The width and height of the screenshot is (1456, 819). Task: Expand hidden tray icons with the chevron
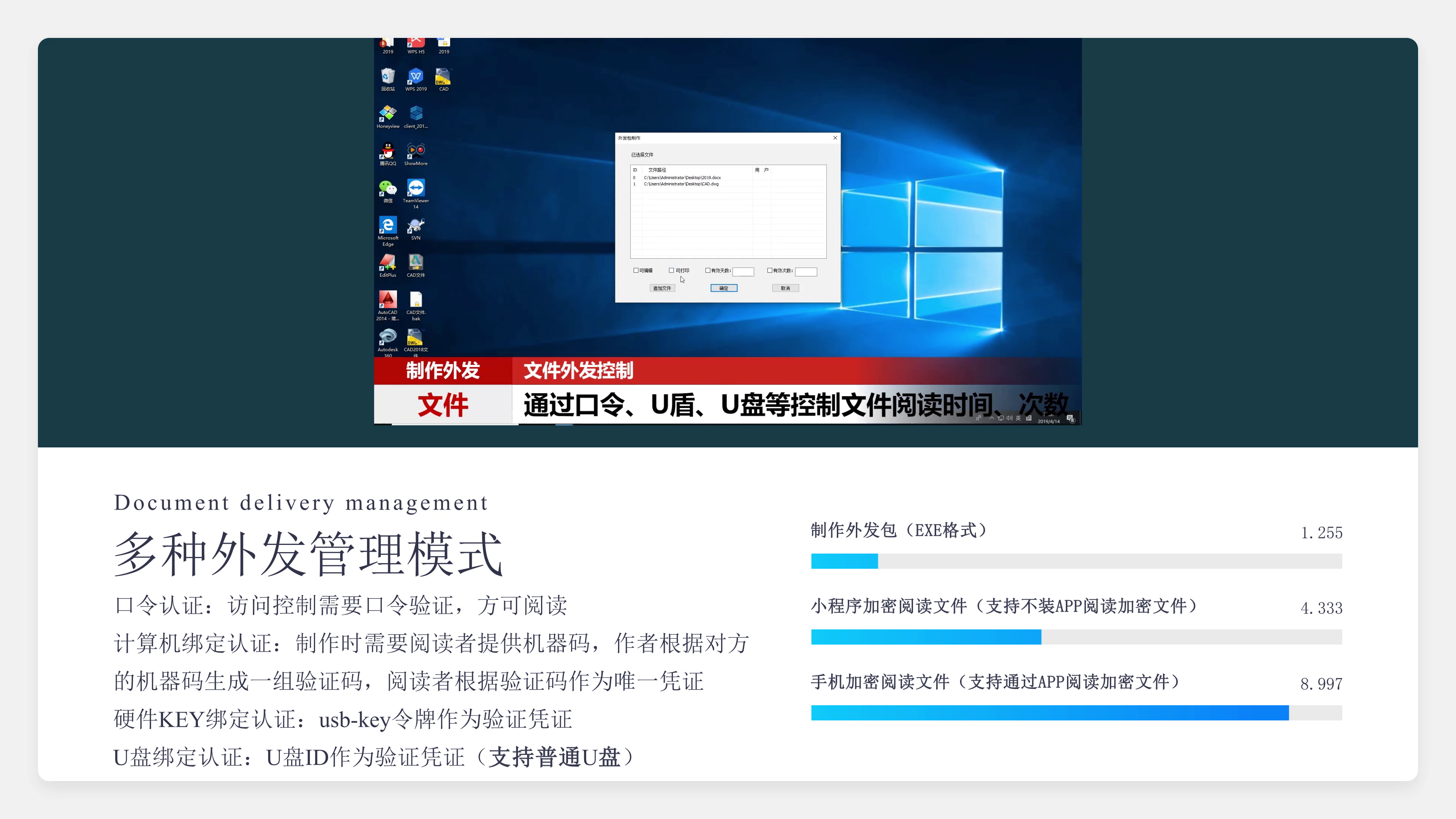993,418
